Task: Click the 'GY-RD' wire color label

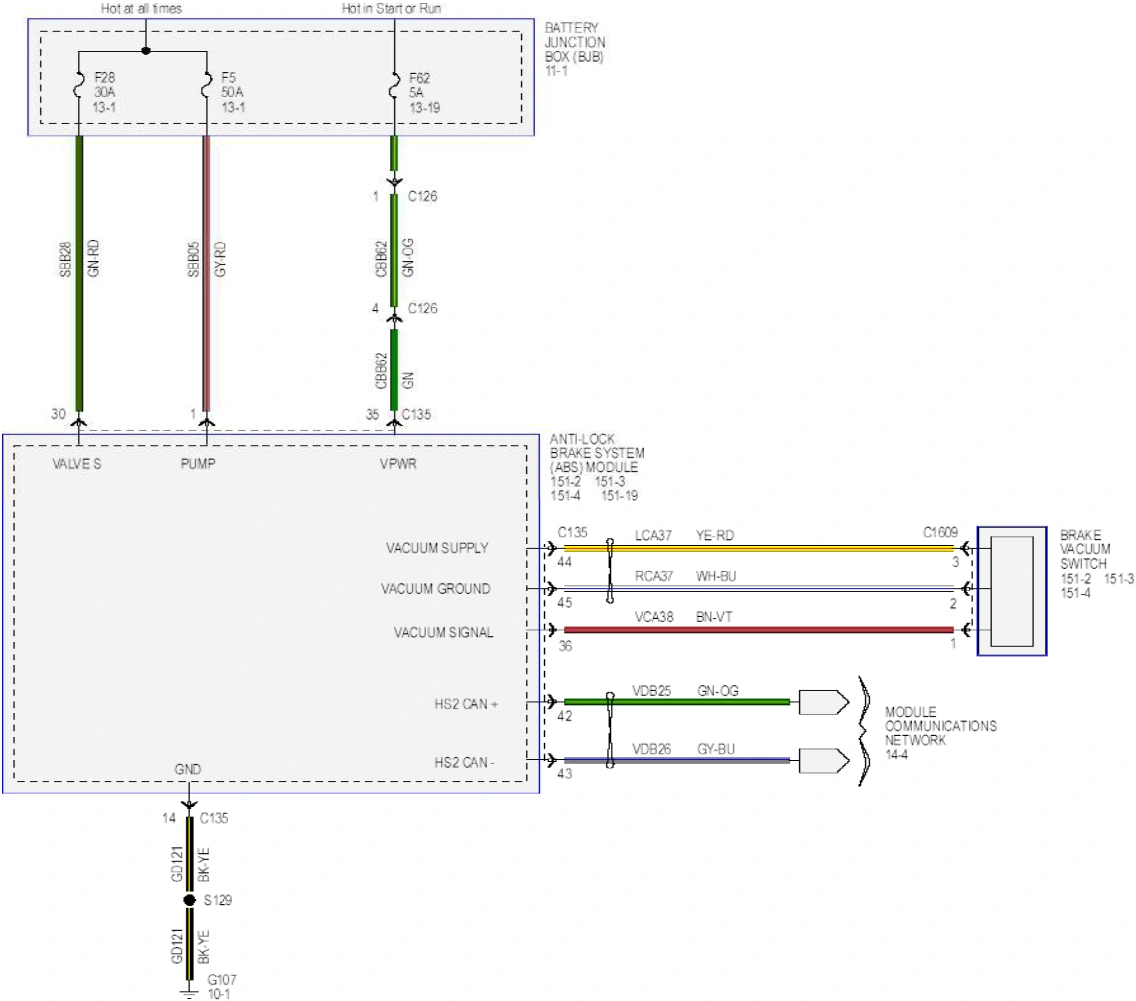Action: tap(220, 259)
